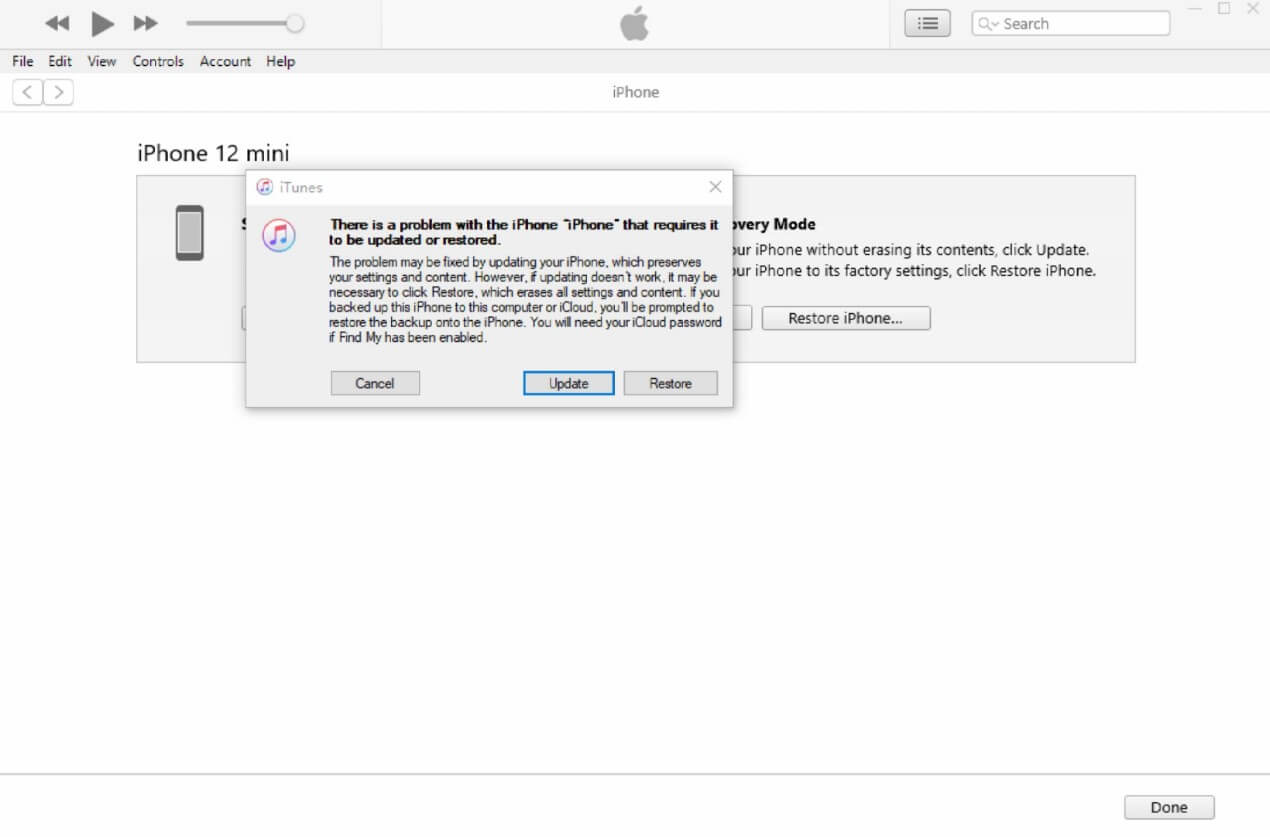Skip forward with the fast-forward button
Viewport: 1270px width, 837px height.
[x=146, y=23]
